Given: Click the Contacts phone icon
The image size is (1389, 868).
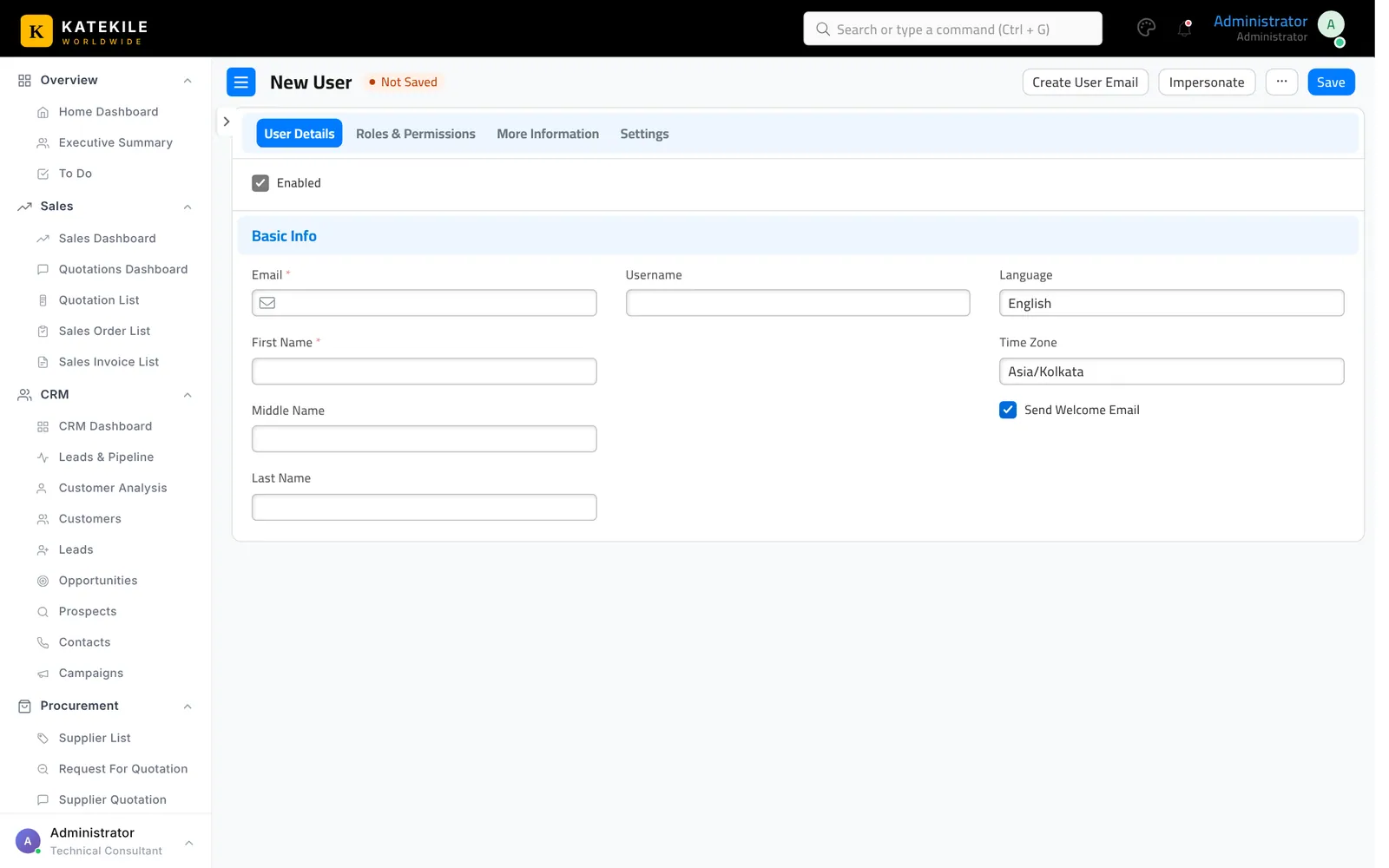Looking at the screenshot, I should (43, 642).
